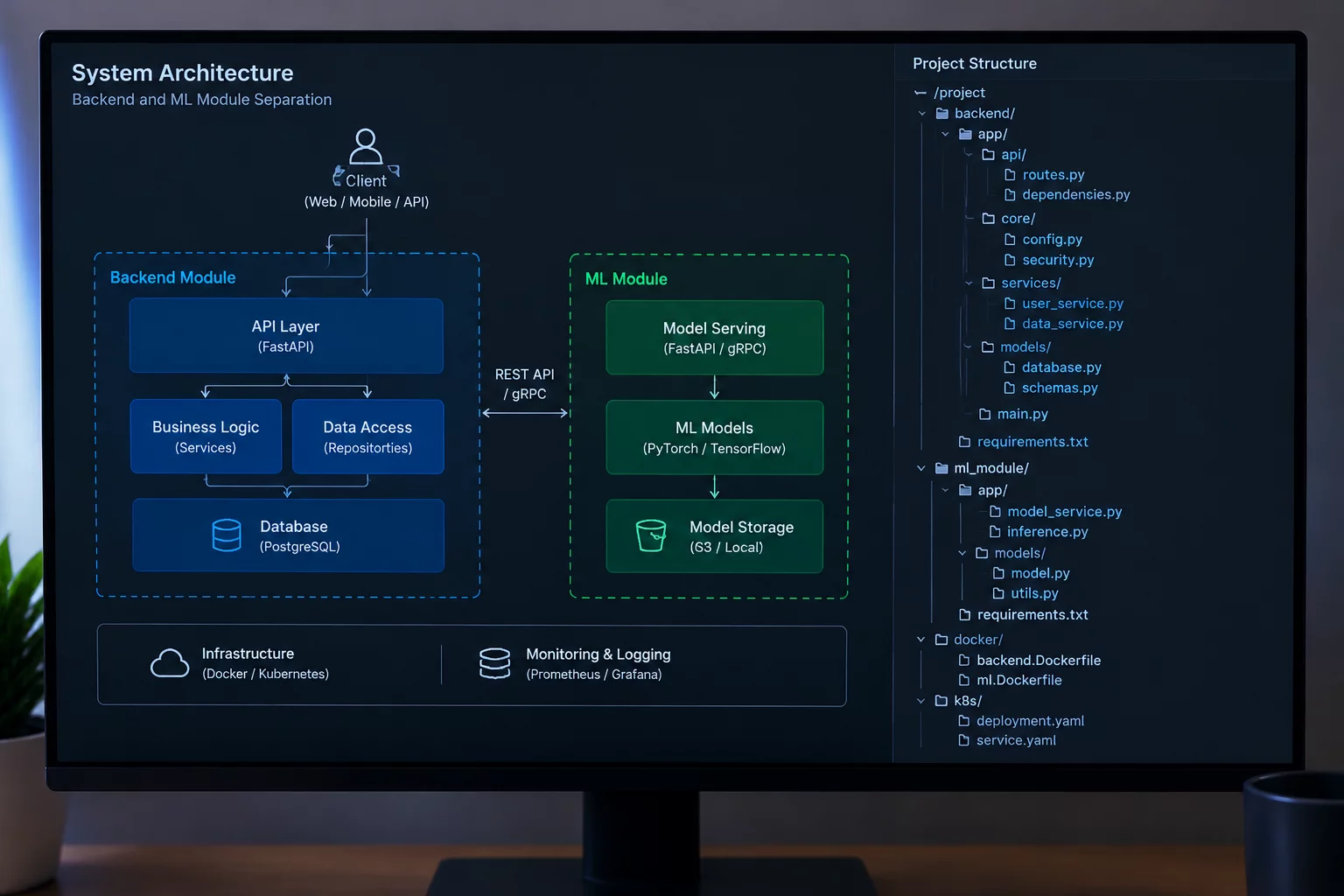The image size is (1344, 896).
Task: Collapse the app/ chevron under ml_module/
Action: (x=945, y=491)
